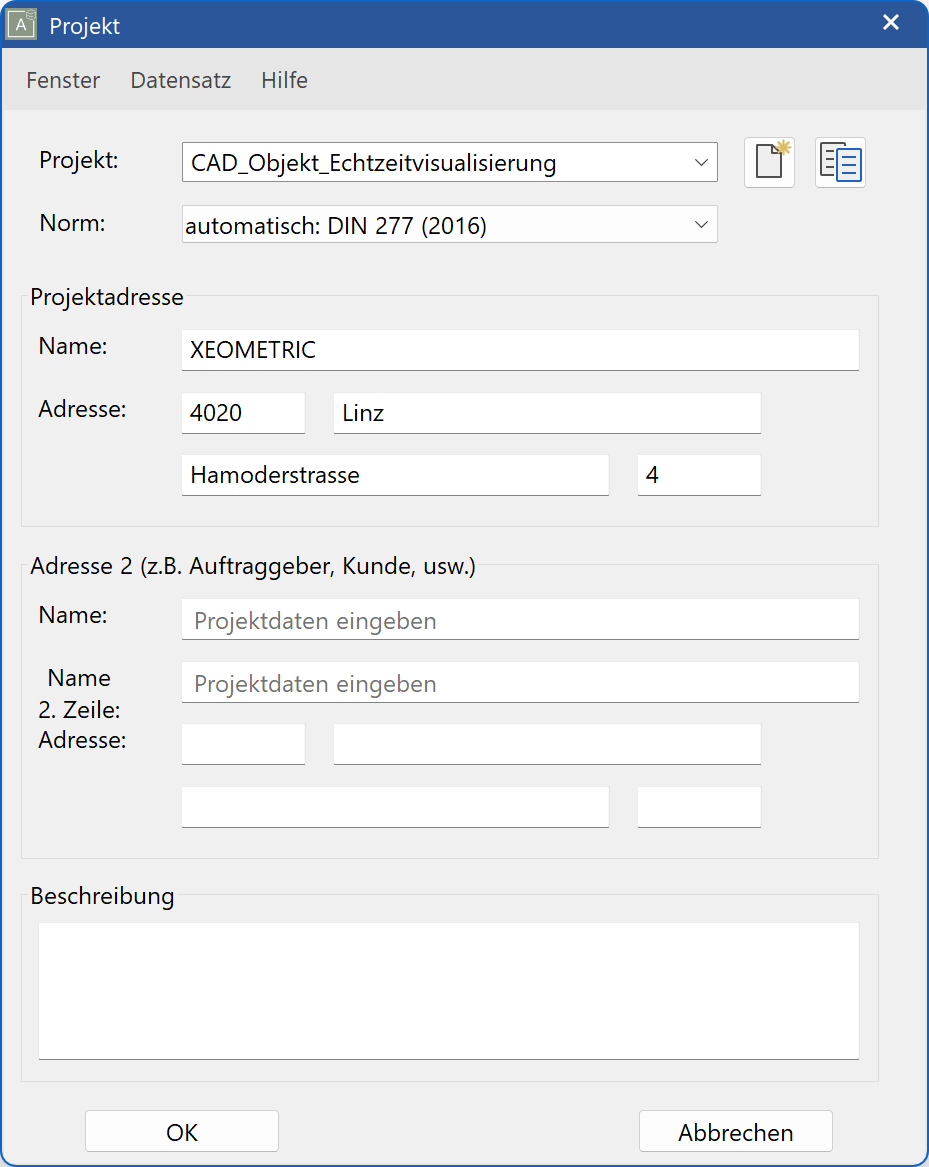Click the Adresse 2 Name field

(x=520, y=620)
